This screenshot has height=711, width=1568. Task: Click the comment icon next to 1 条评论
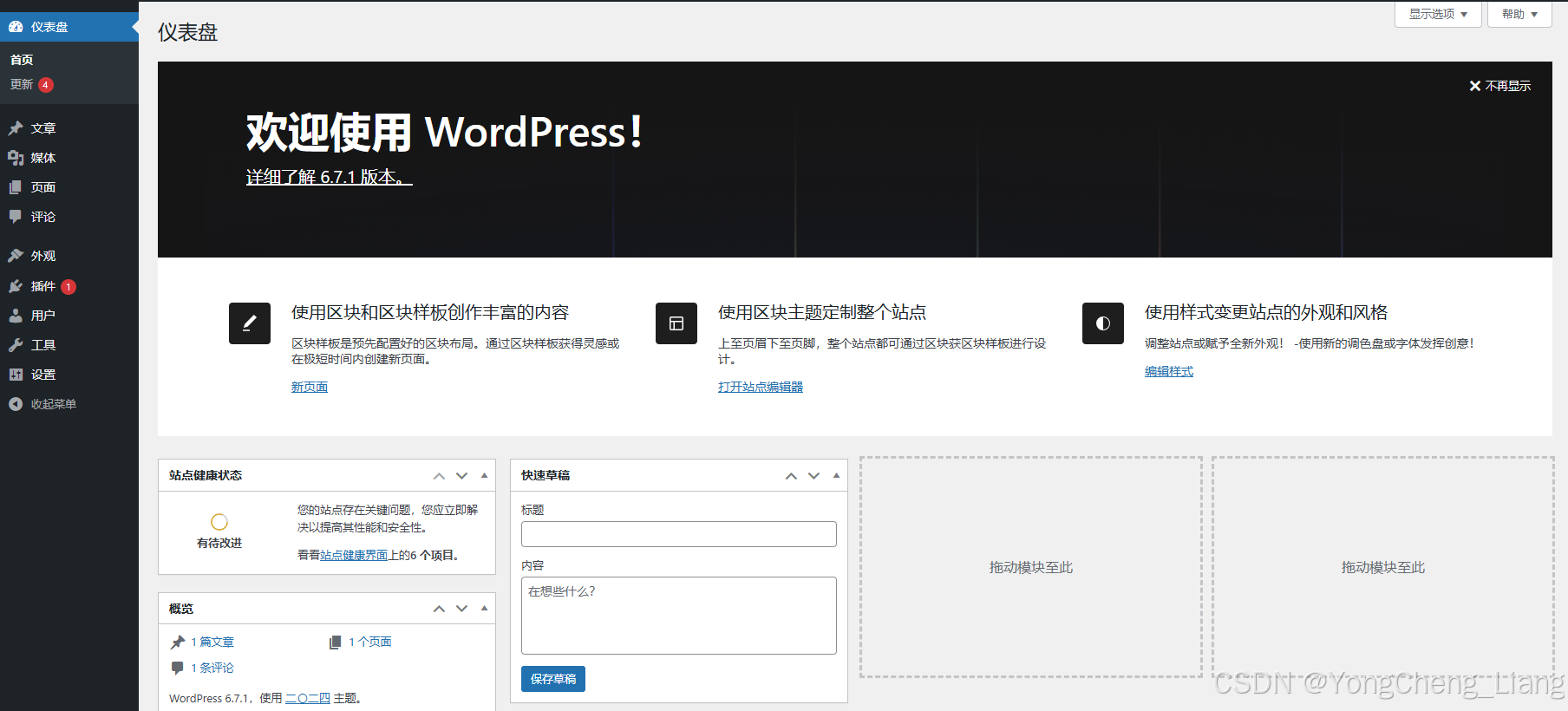(x=178, y=668)
